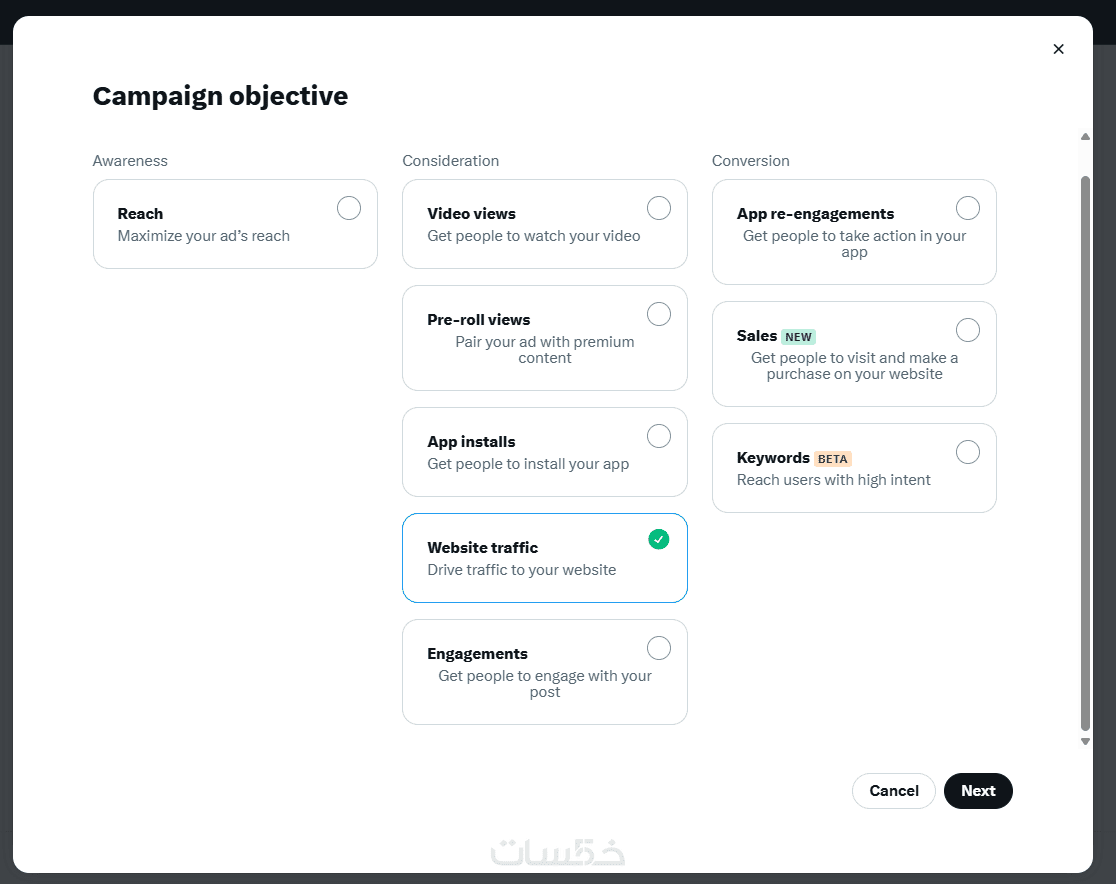Click the NEW badge next to Sales
Viewport: 1116px width, 884px height.
click(x=798, y=337)
